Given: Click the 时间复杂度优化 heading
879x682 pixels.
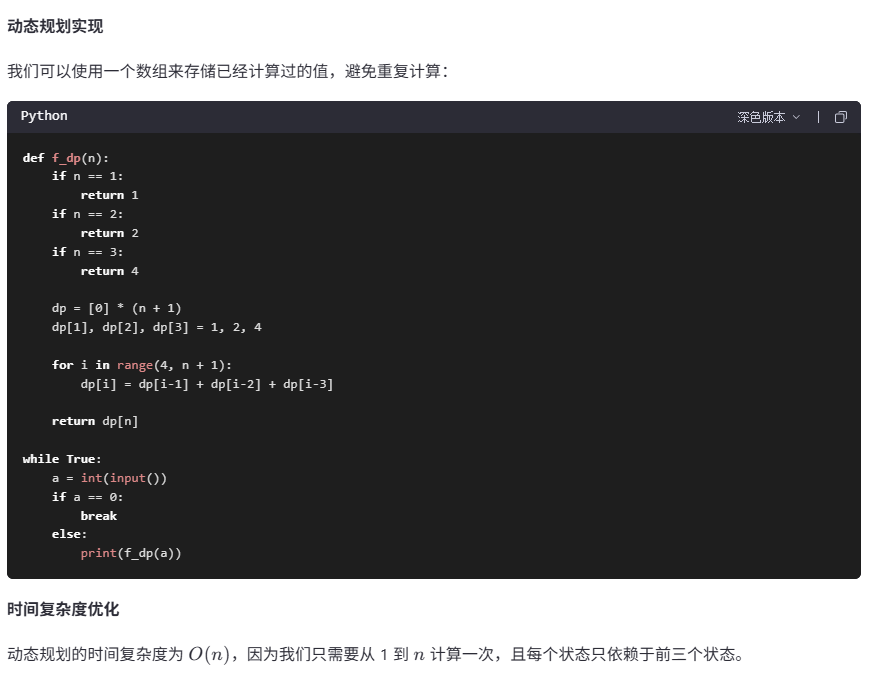Looking at the screenshot, I should coord(63,609).
